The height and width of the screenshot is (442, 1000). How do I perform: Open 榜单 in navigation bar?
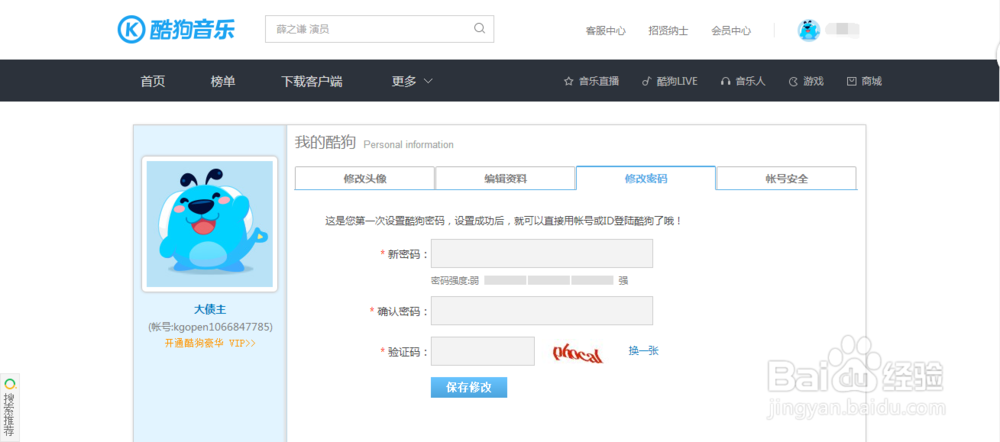tap(223, 82)
